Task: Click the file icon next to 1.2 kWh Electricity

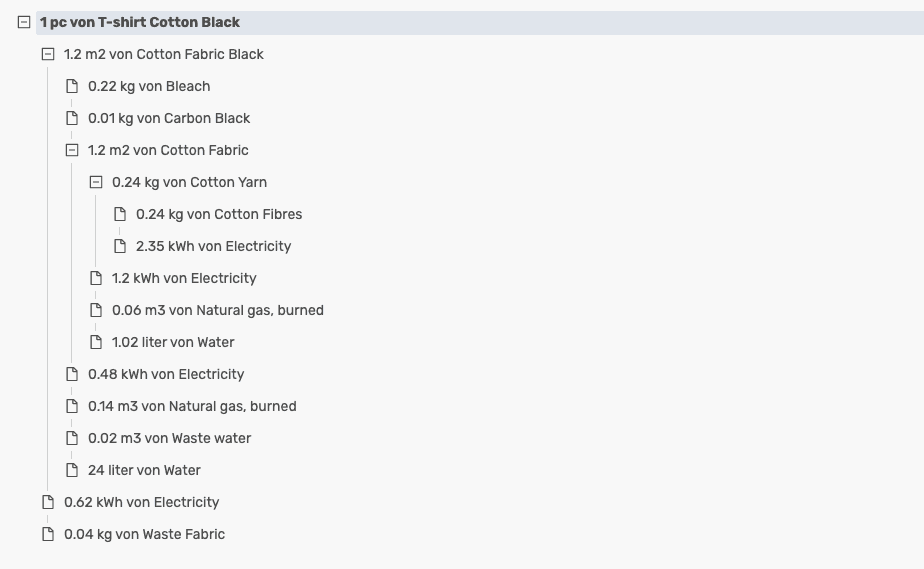Action: 96,278
